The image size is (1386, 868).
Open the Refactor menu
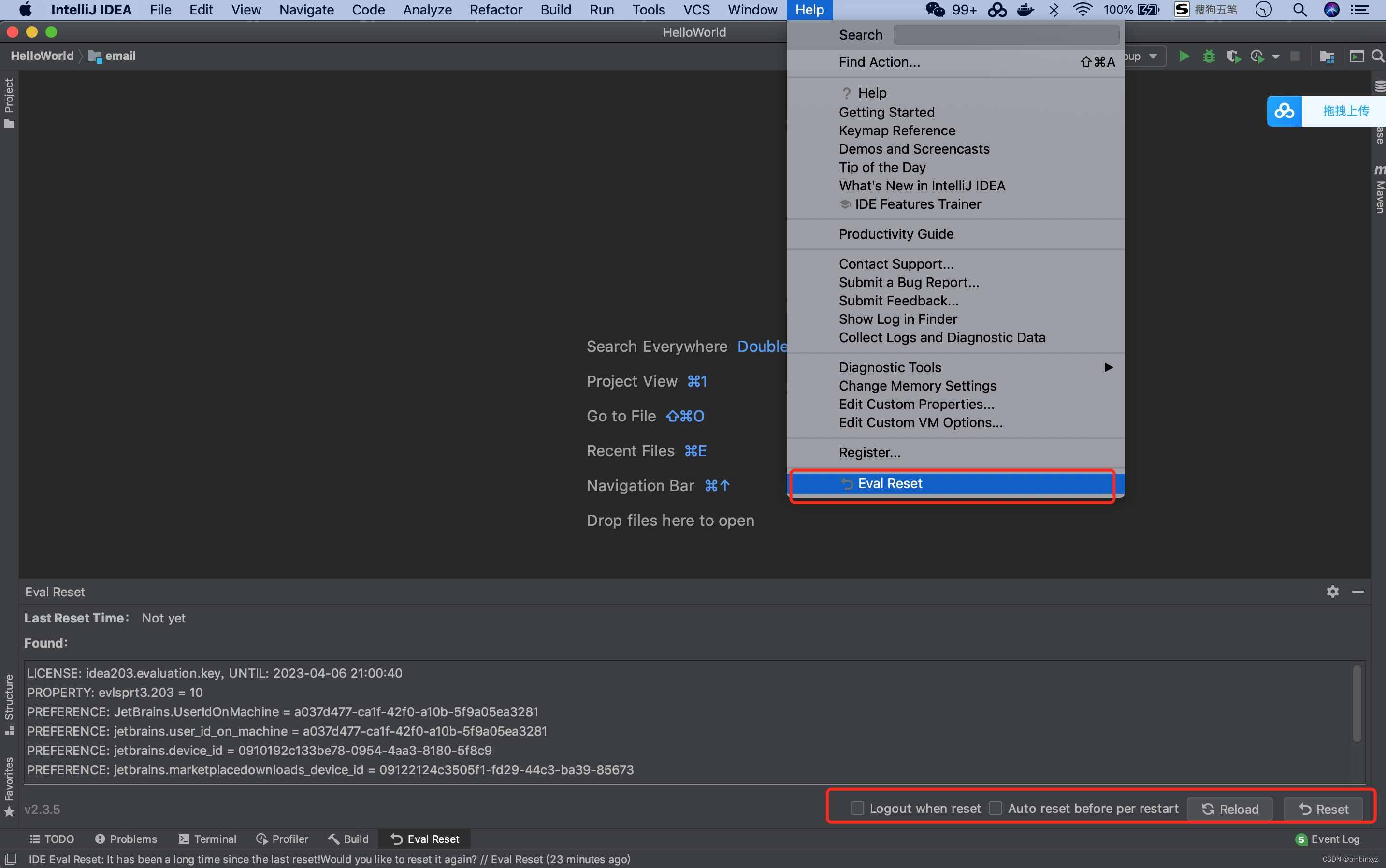click(495, 10)
